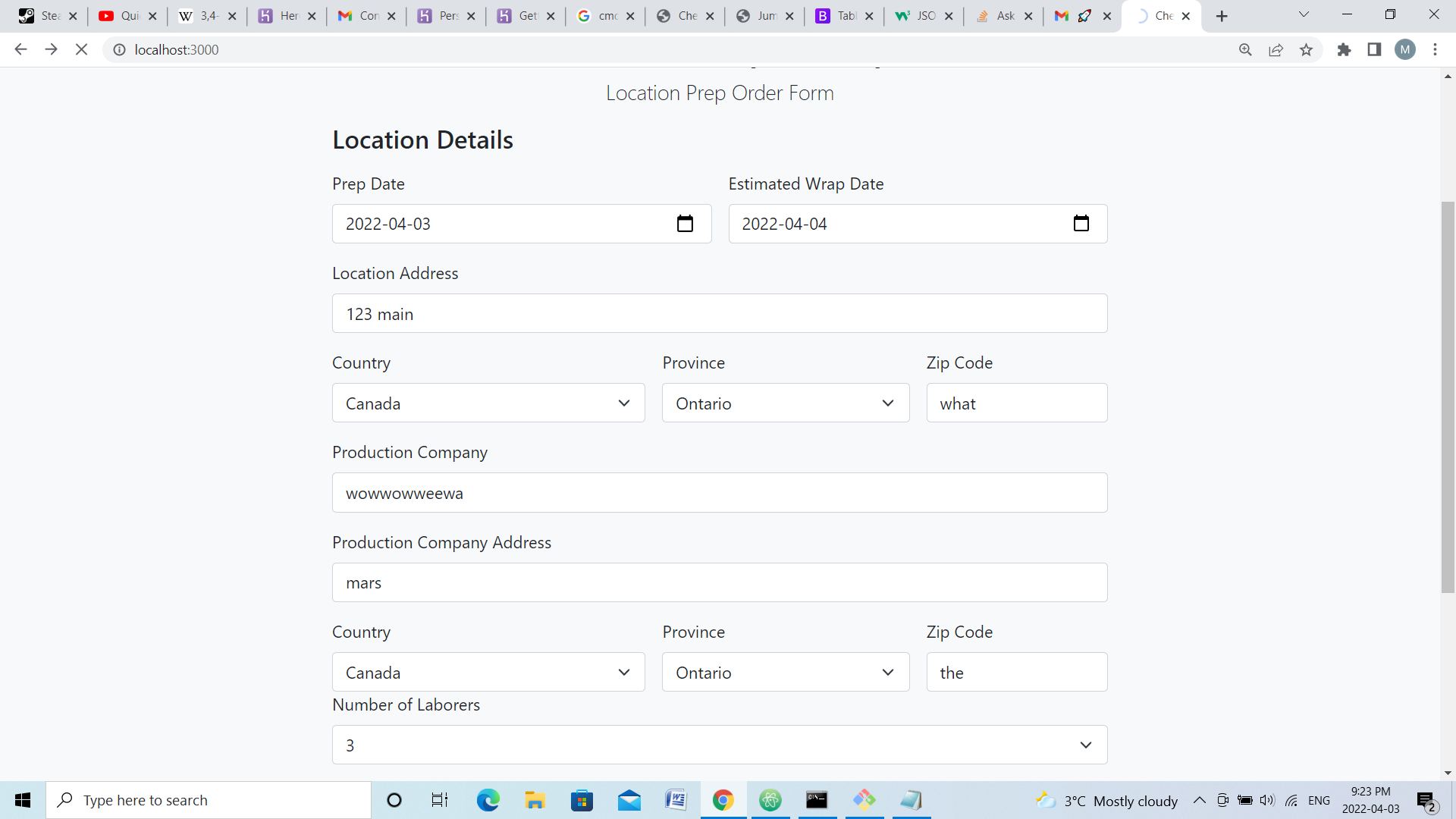This screenshot has height=819, width=1456.
Task: Toggle the browser side panel icon
Action: click(x=1374, y=50)
